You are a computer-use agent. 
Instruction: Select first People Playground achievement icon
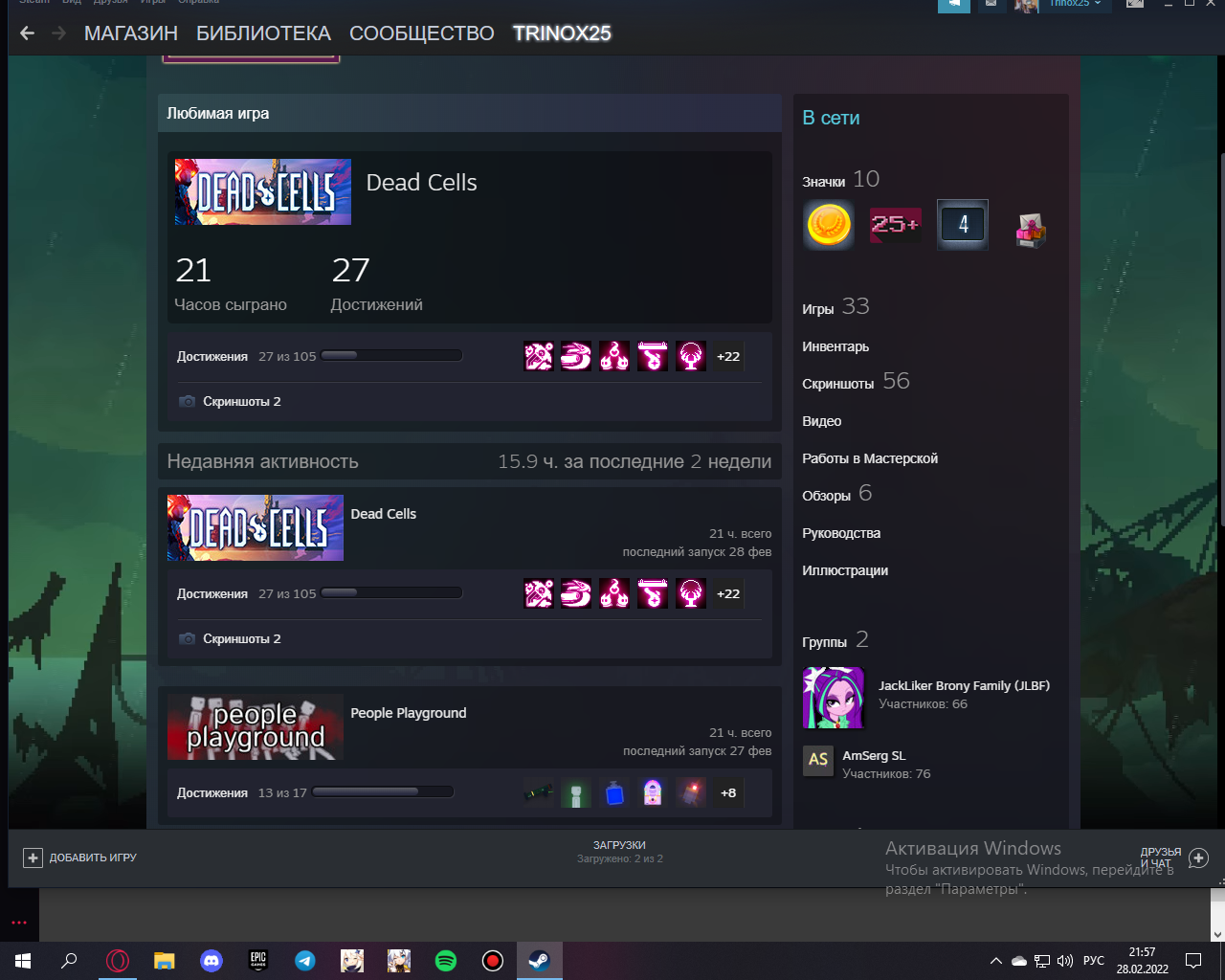(539, 792)
